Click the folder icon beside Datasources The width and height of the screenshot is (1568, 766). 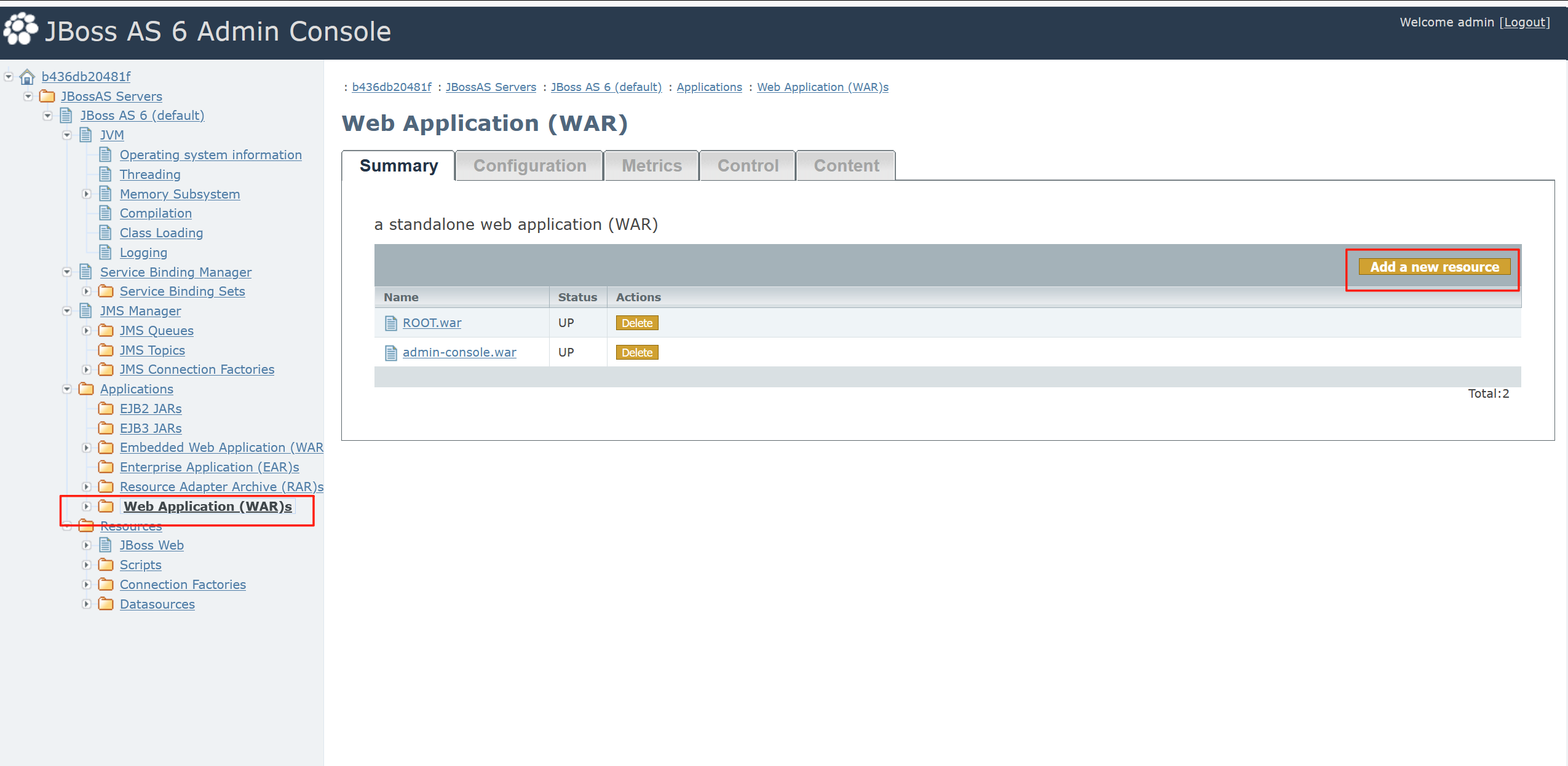[x=106, y=604]
